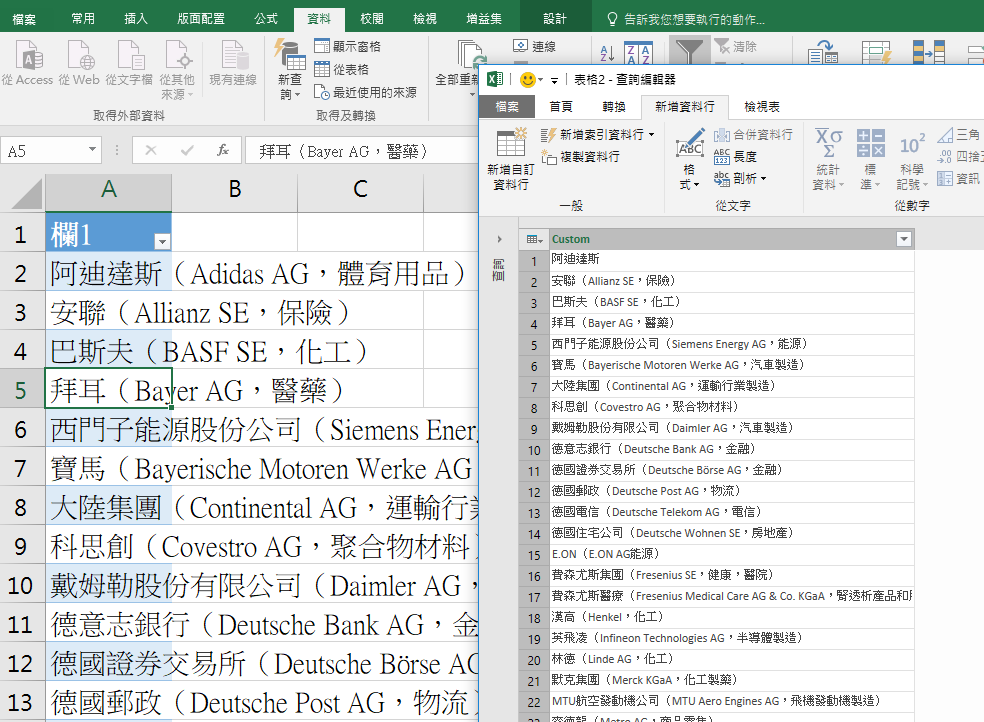The width and height of the screenshot is (984, 722).
Task: Open the Custom column filter dropdown
Action: coord(904,239)
